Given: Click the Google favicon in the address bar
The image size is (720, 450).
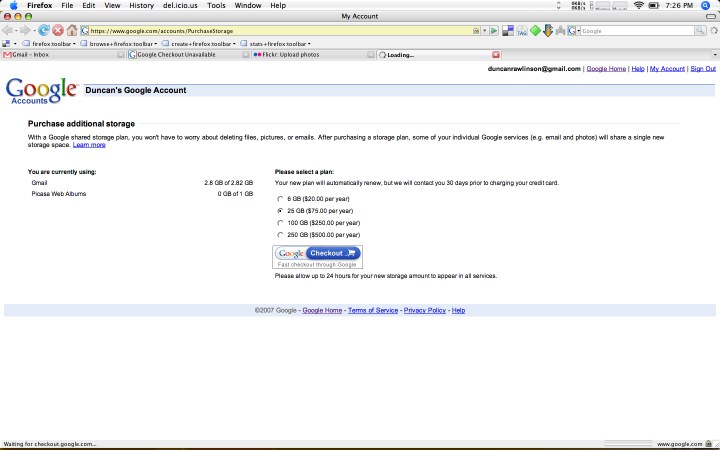Looking at the screenshot, I should coord(84,31).
